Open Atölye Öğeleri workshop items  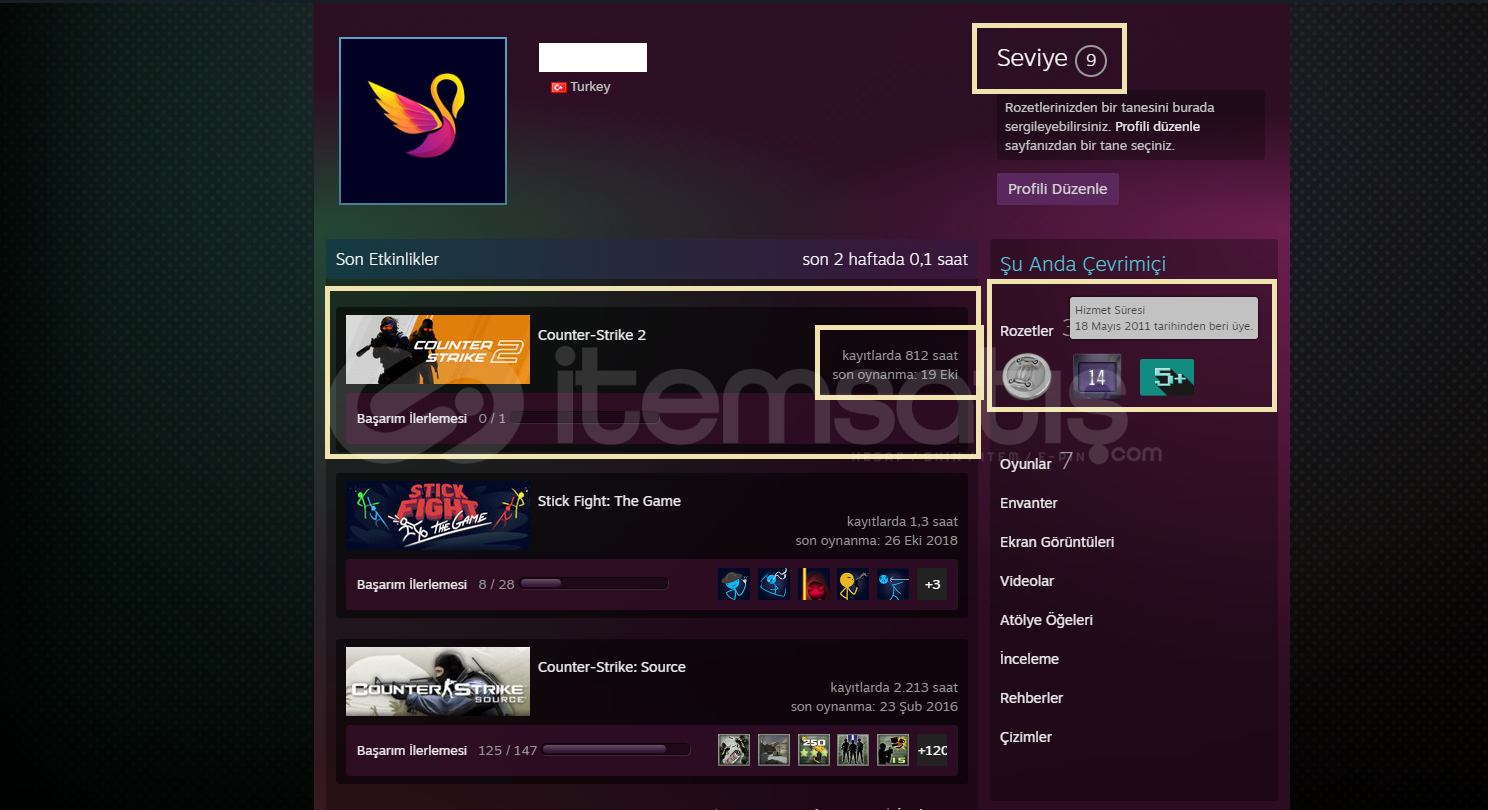coord(1046,620)
